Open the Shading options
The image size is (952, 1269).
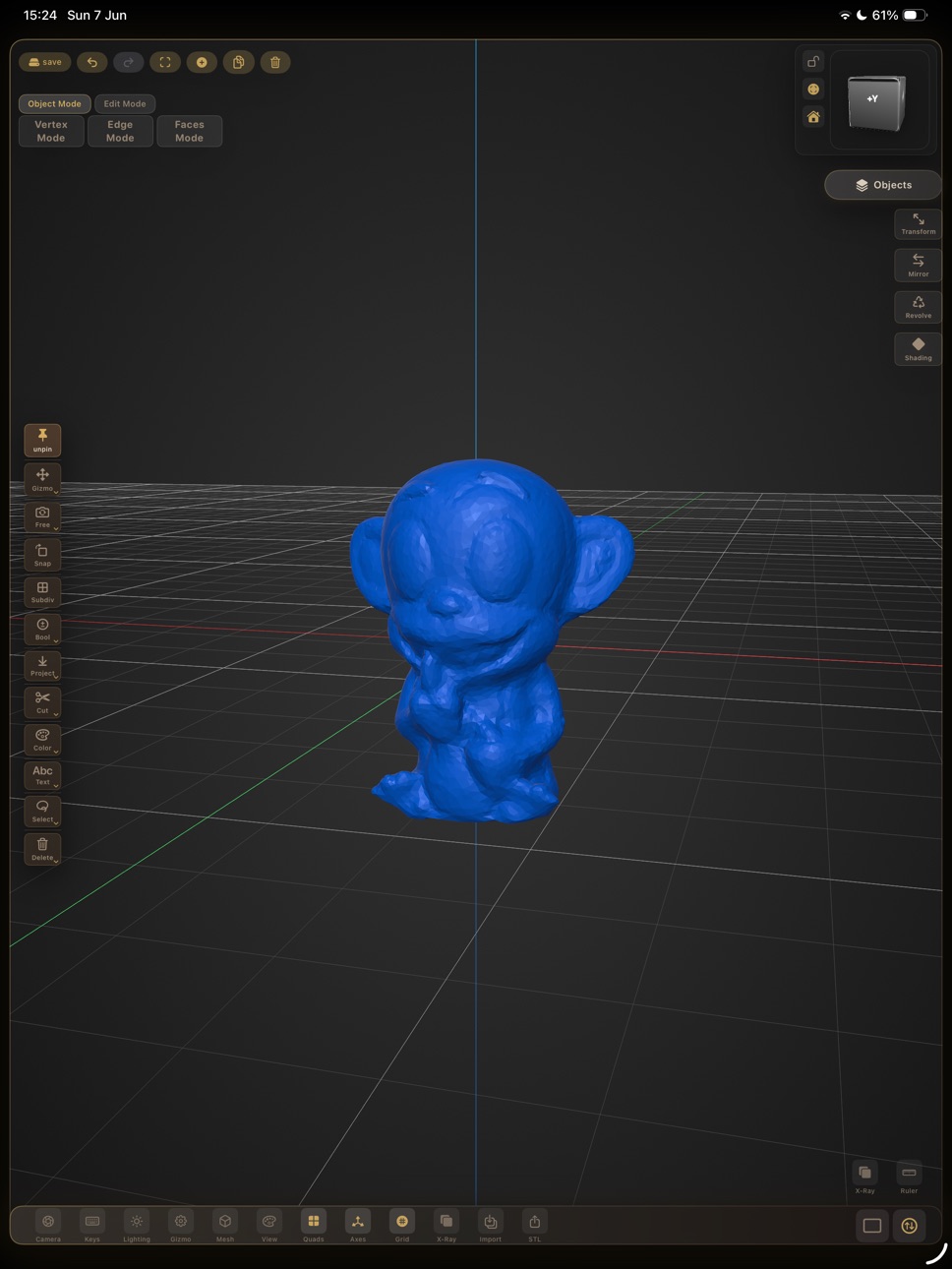(918, 349)
